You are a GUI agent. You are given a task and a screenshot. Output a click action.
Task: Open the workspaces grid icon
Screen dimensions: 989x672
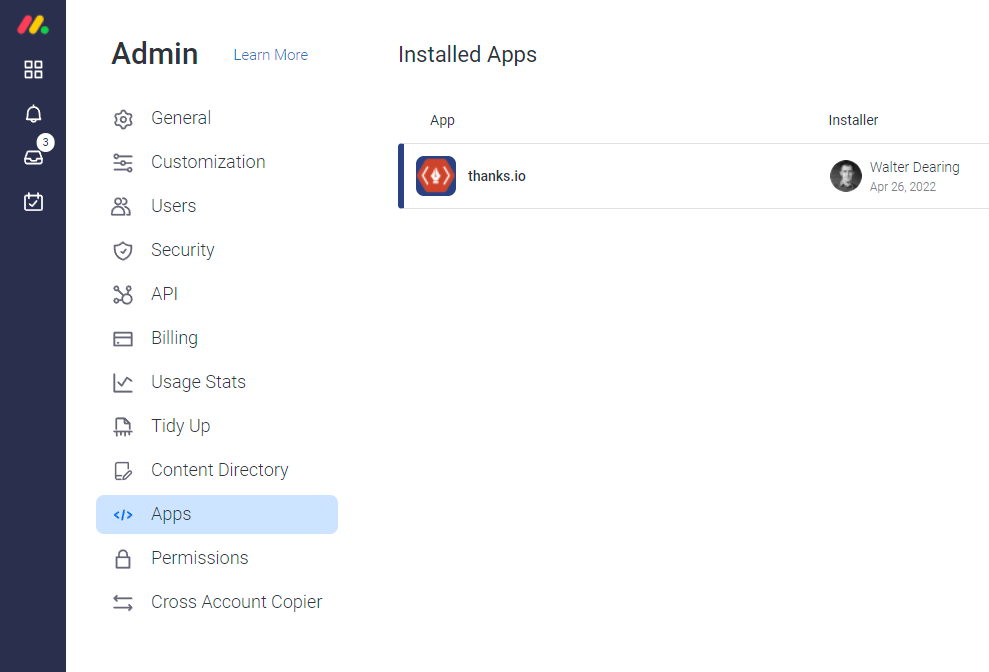click(33, 69)
